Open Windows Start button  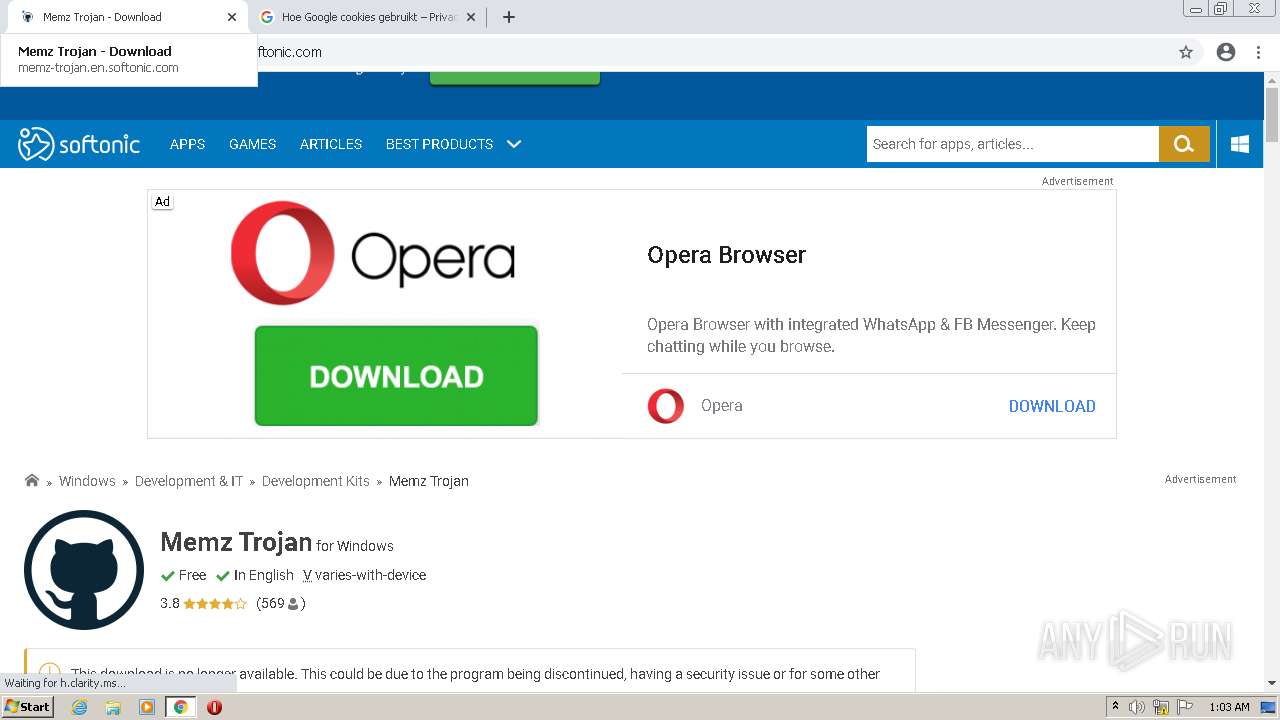coord(27,706)
